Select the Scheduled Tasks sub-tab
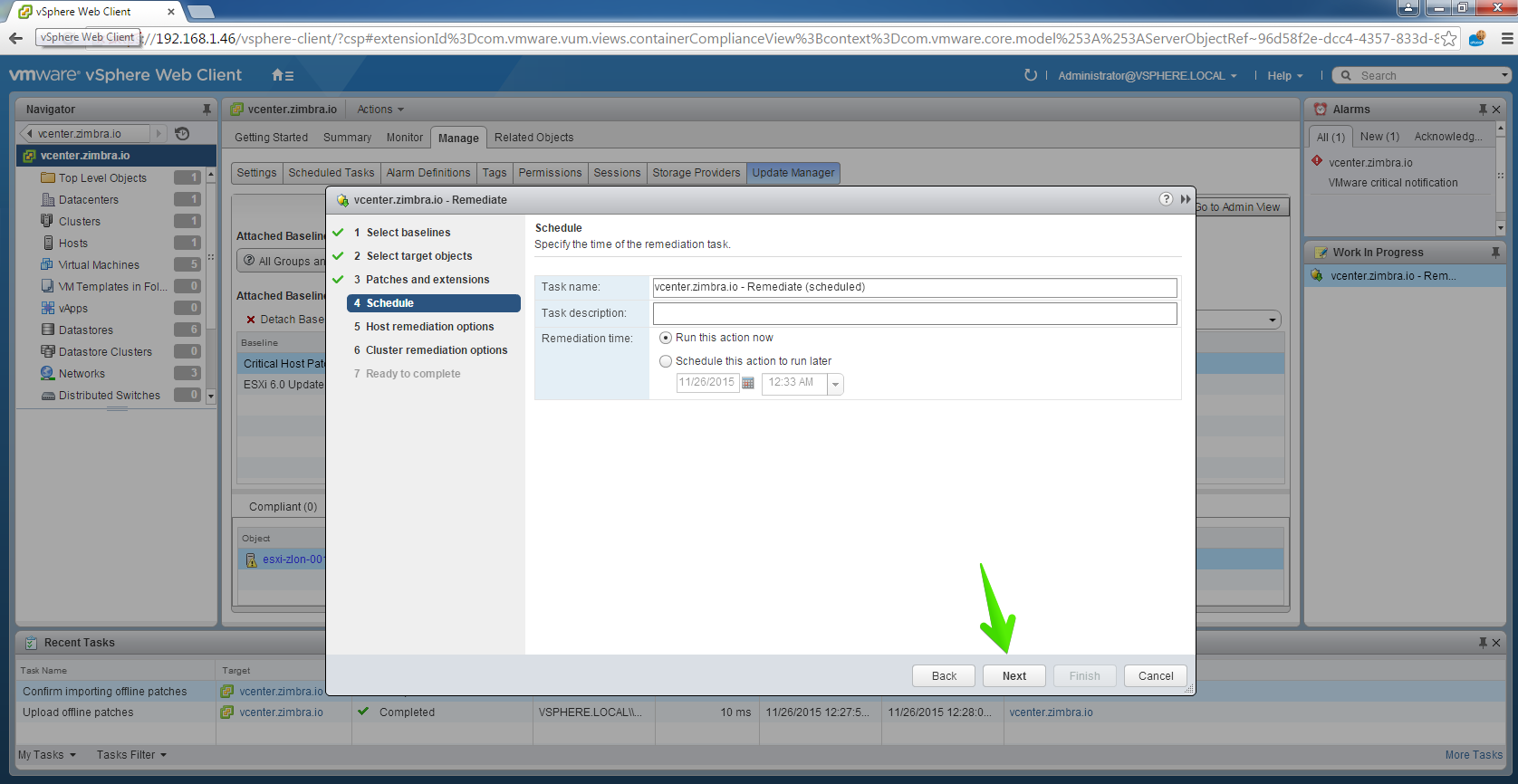Screen dimensions: 1518x784 [x=331, y=173]
